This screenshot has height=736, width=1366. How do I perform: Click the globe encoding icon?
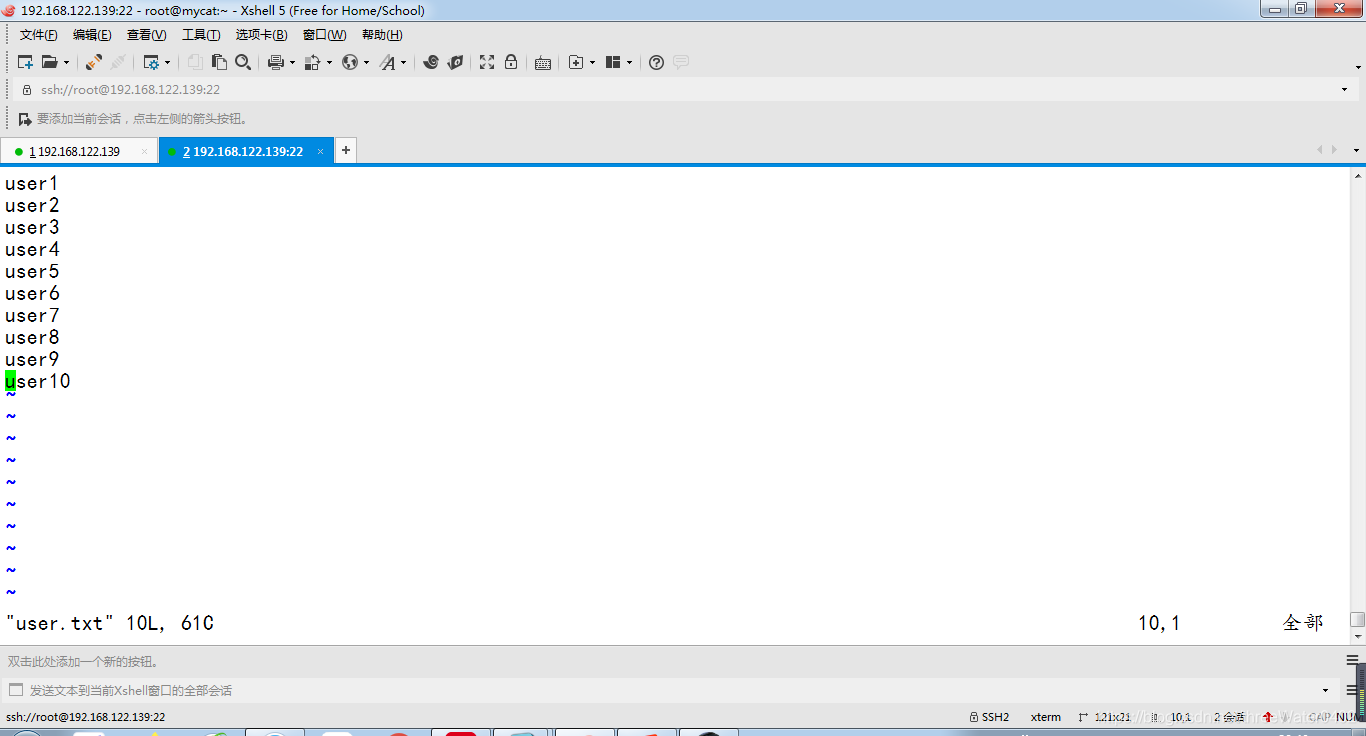click(x=350, y=62)
